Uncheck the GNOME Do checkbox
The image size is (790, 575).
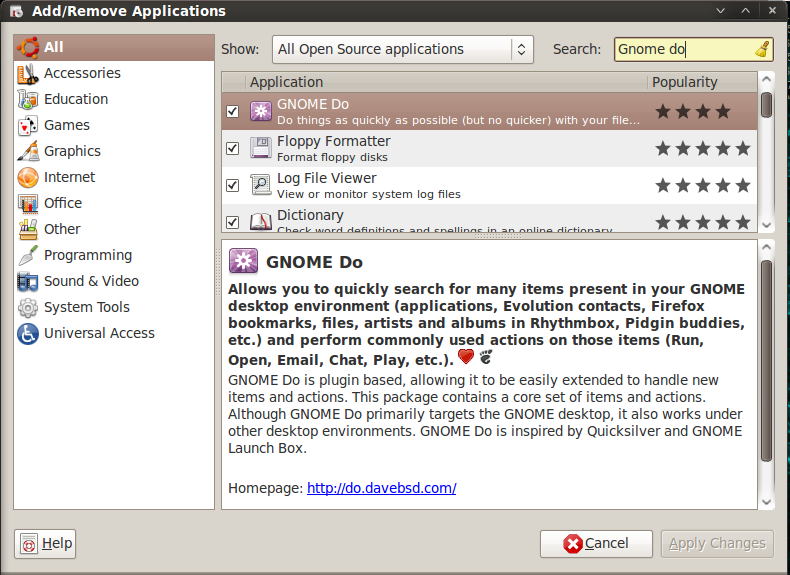click(x=232, y=111)
